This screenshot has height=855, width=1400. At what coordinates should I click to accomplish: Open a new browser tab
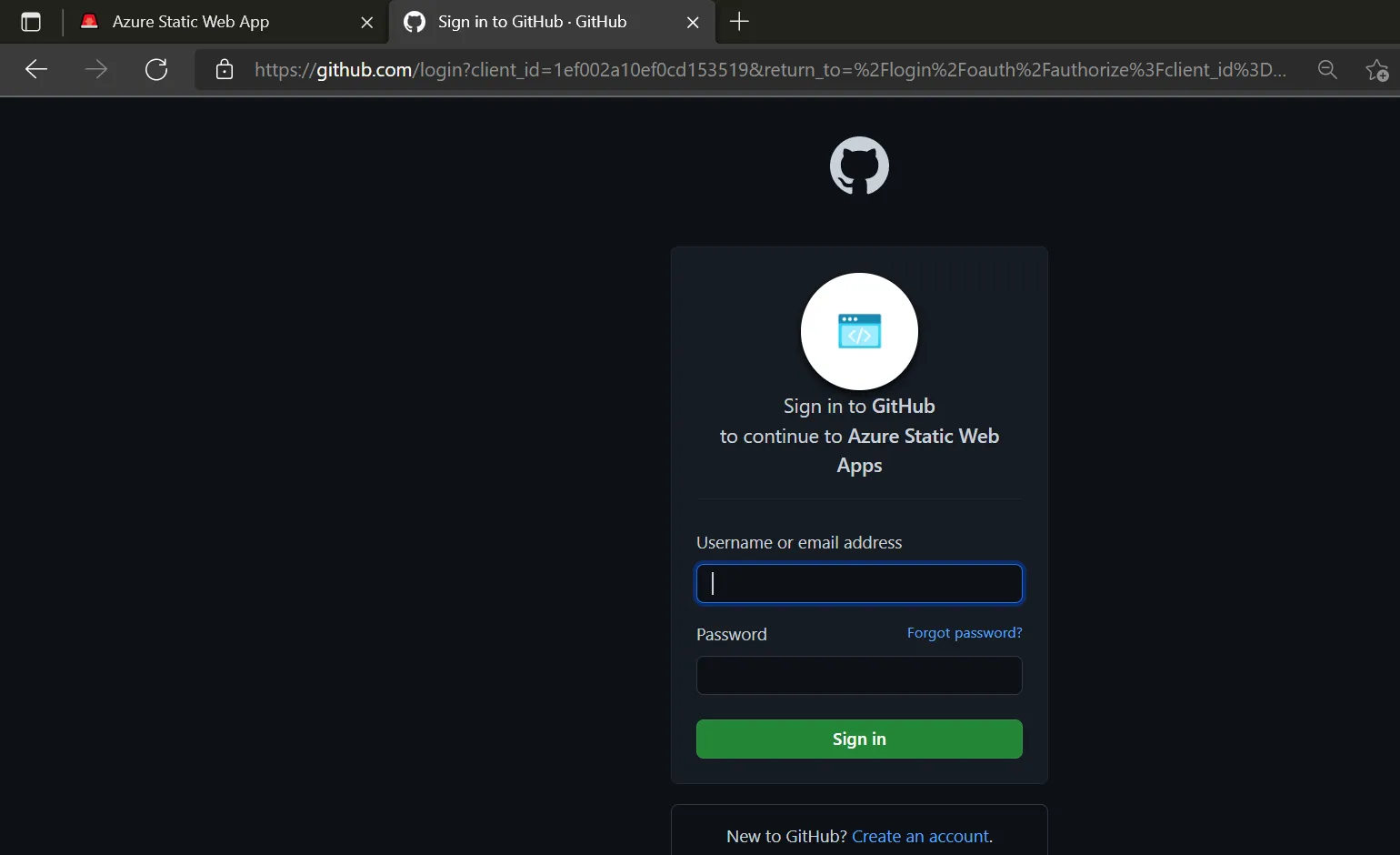pyautogui.click(x=739, y=22)
